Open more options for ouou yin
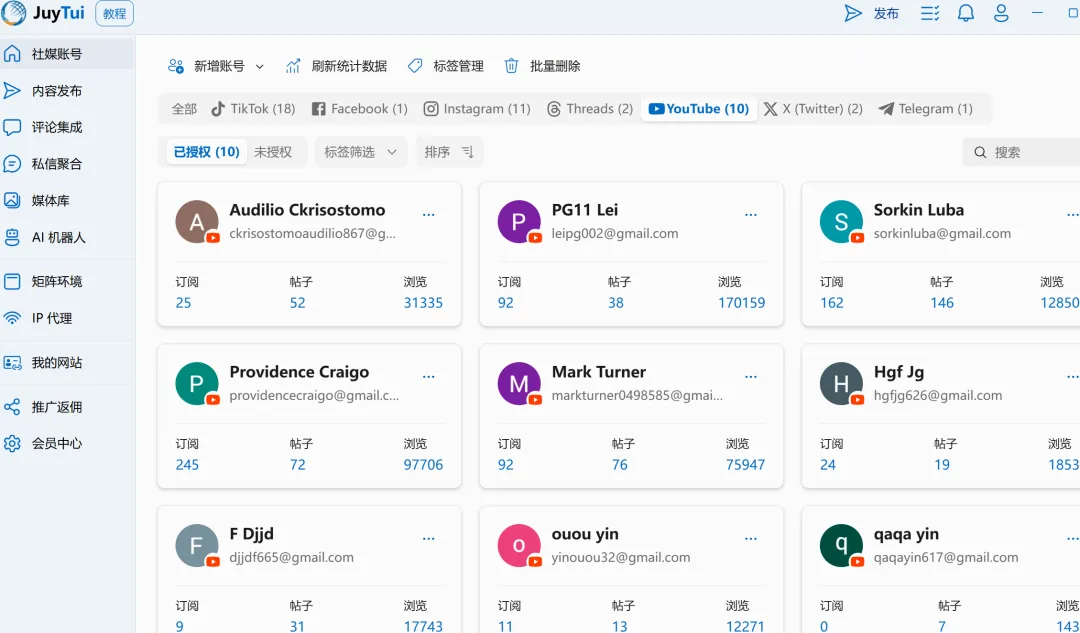The height and width of the screenshot is (633, 1080). tap(751, 539)
